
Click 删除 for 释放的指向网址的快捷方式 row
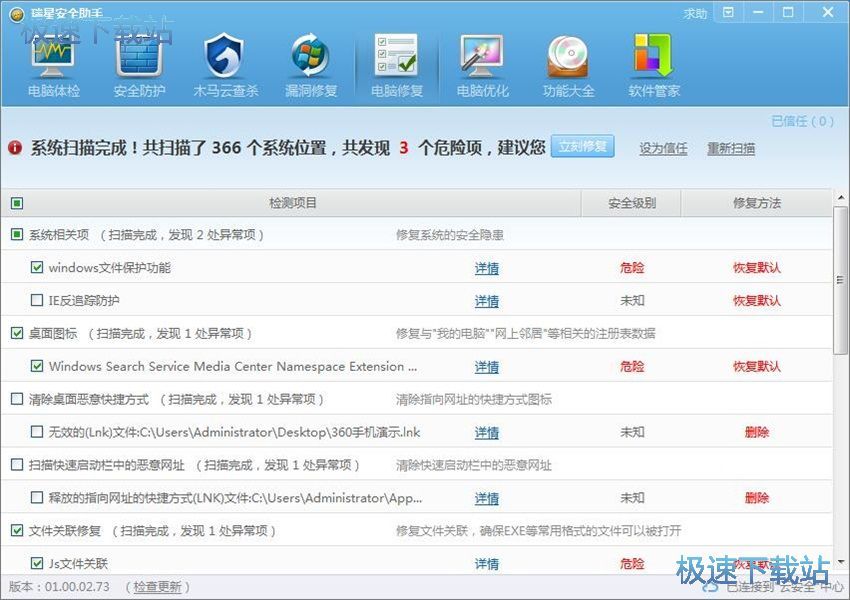tap(757, 498)
